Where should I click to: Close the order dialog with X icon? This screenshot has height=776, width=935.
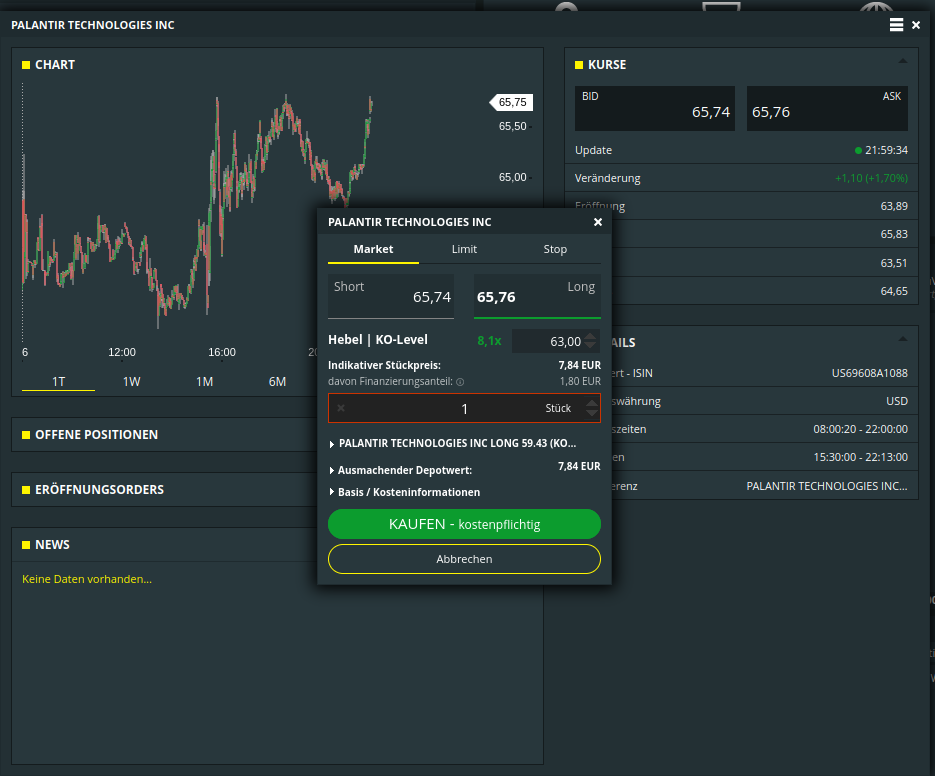598,223
